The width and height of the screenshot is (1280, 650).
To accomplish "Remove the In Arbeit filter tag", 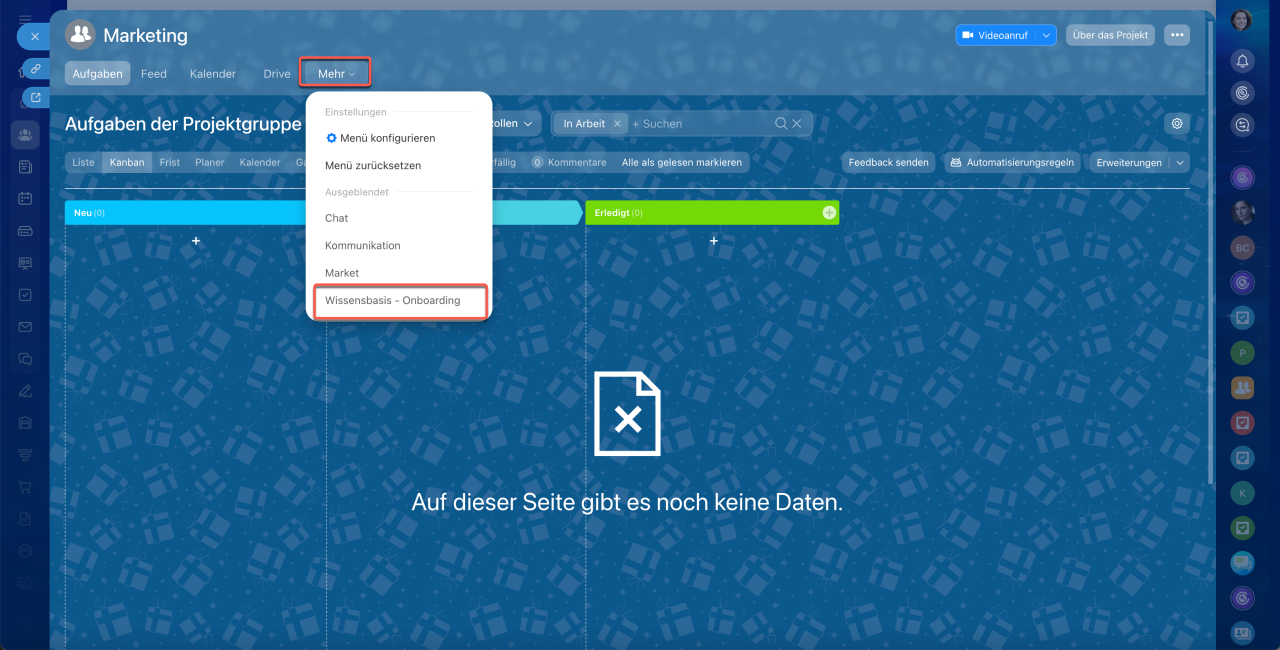I will point(617,124).
